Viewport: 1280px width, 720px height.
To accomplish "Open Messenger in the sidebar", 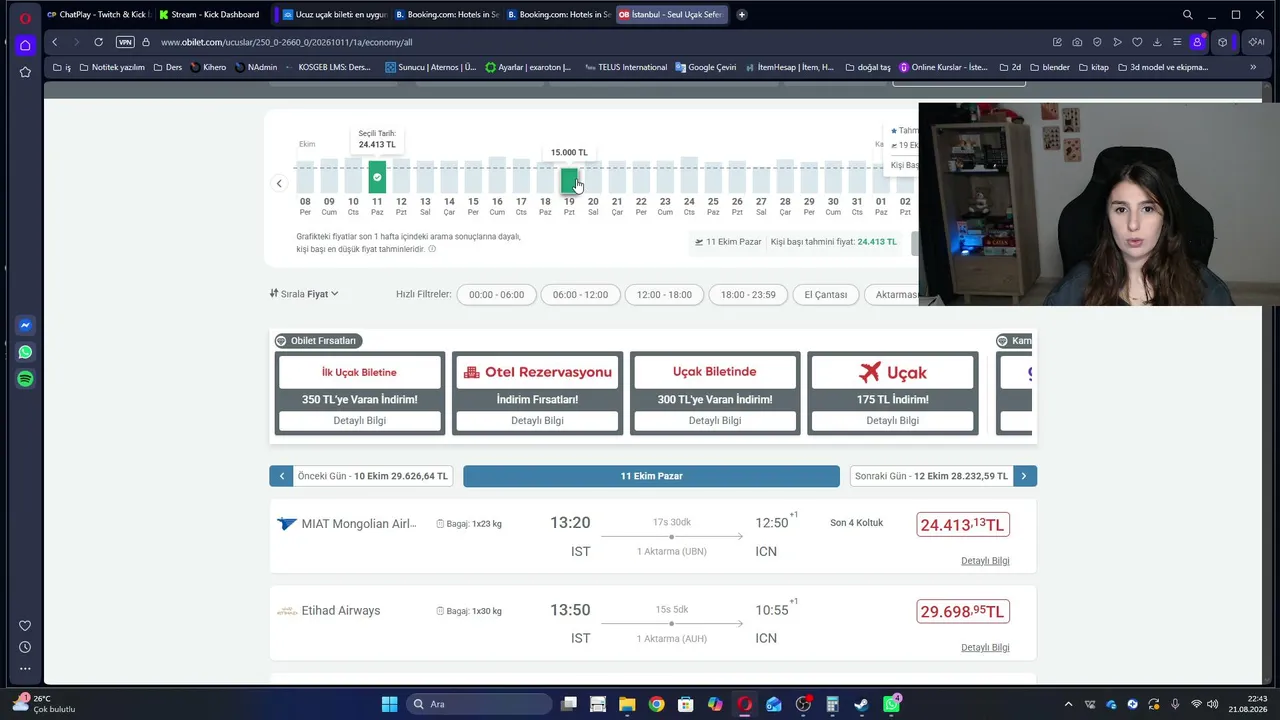I will tap(25, 325).
